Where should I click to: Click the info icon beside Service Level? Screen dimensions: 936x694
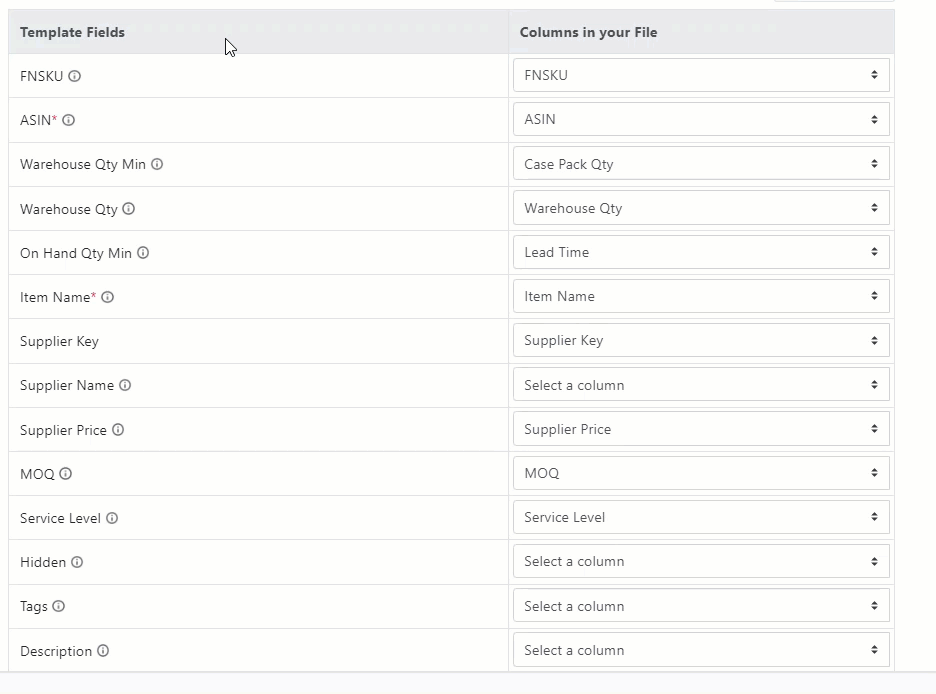point(112,518)
